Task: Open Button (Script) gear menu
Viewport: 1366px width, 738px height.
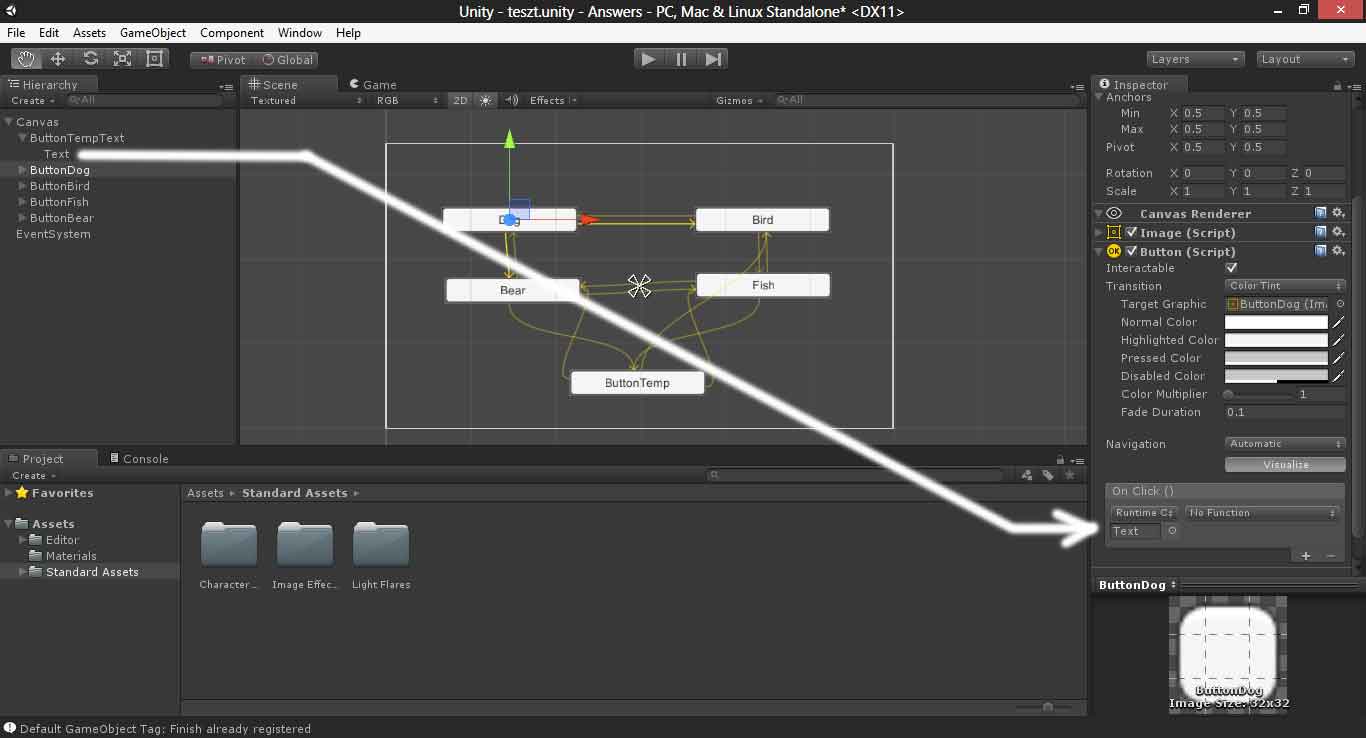Action: [x=1338, y=251]
